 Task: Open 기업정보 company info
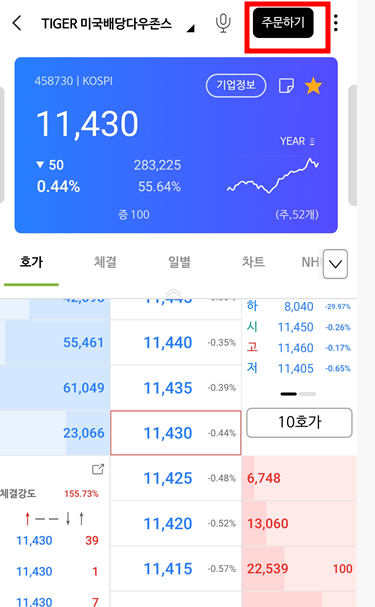pyautogui.click(x=236, y=85)
